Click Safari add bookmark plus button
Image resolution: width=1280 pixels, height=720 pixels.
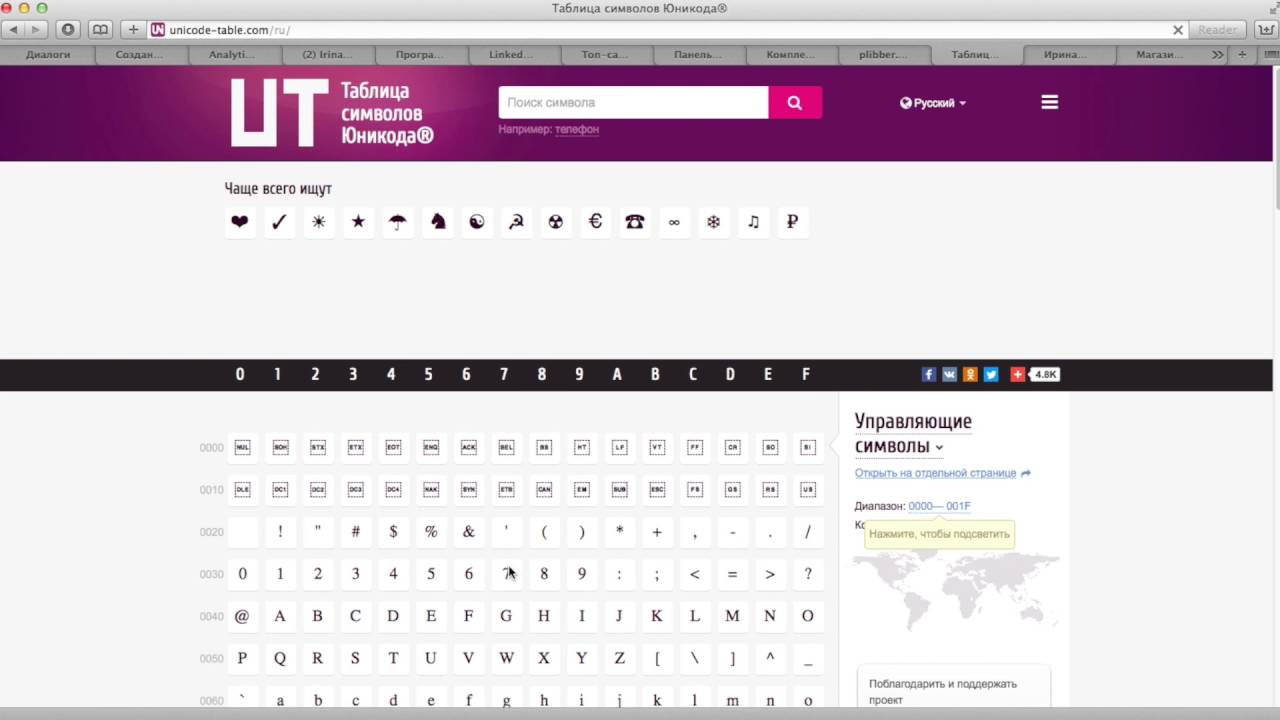point(133,30)
